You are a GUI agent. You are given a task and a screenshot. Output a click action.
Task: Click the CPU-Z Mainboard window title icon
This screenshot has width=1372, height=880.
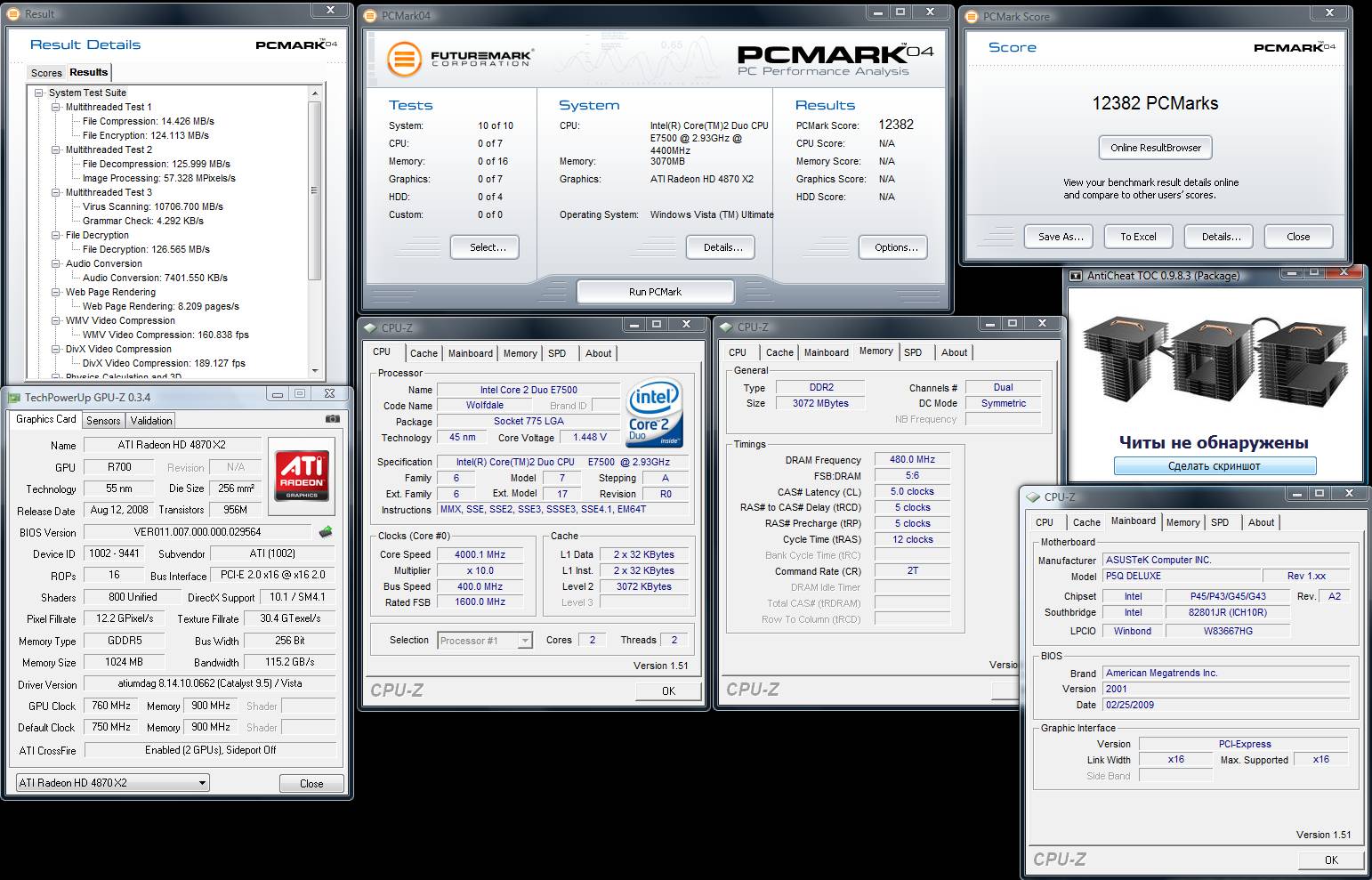point(1033,497)
